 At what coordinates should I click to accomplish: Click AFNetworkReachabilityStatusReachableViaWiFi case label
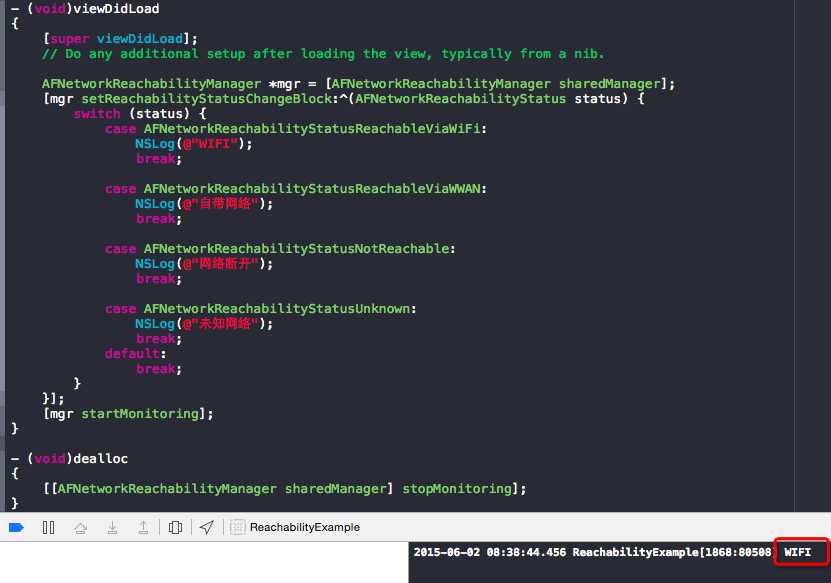coord(312,129)
